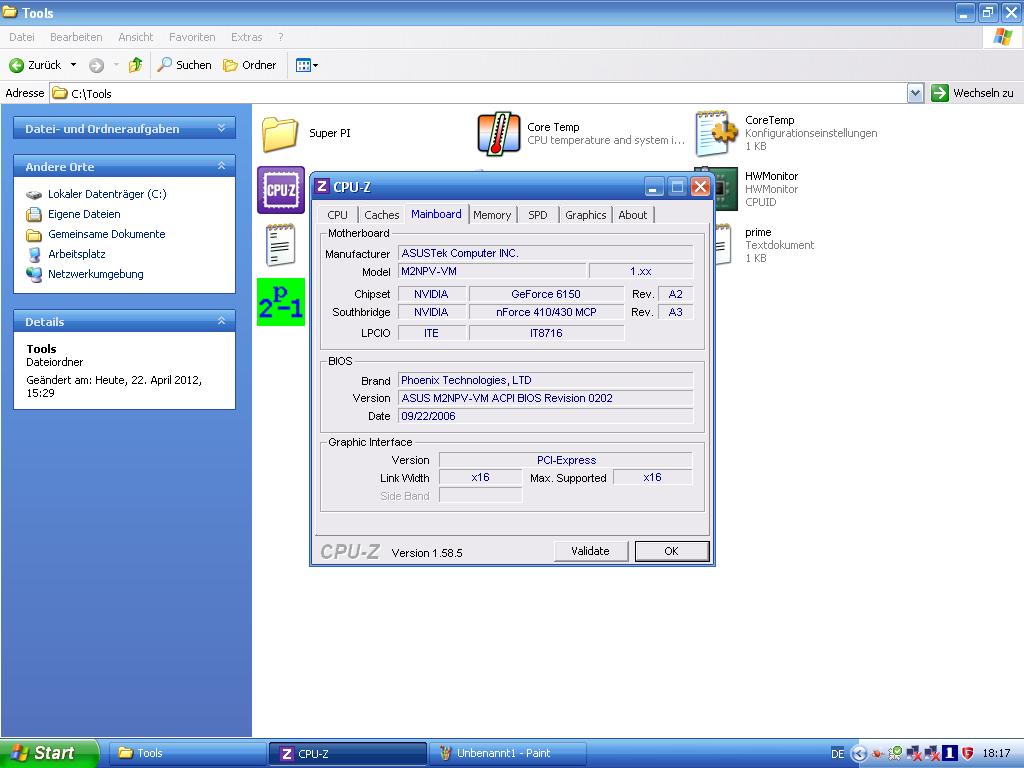The image size is (1024, 768).
Task: Click the text document icon beneath the CPU-Z icon
Action: click(x=281, y=245)
